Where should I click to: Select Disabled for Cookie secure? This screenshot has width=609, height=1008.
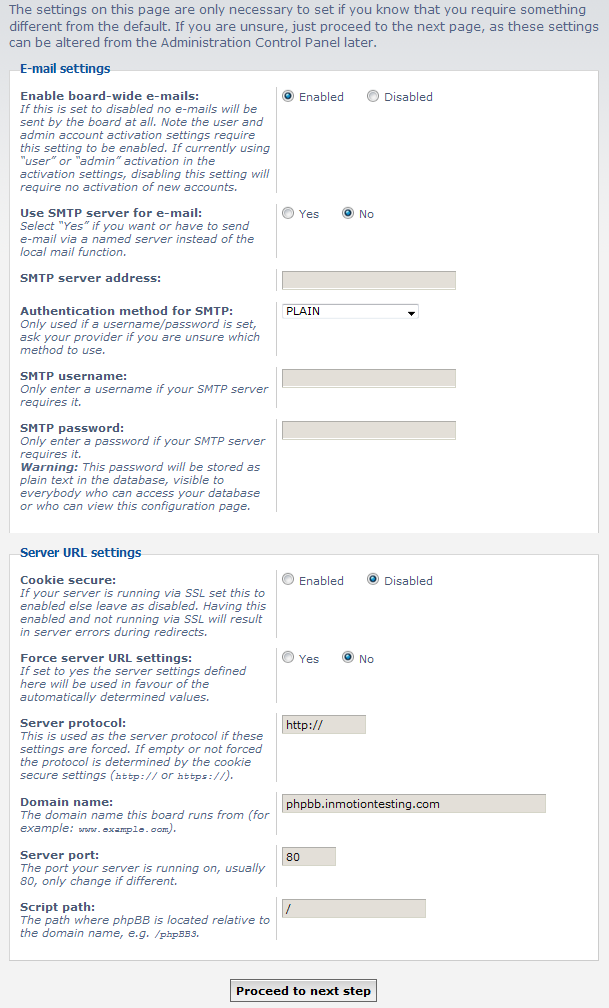pos(373,580)
